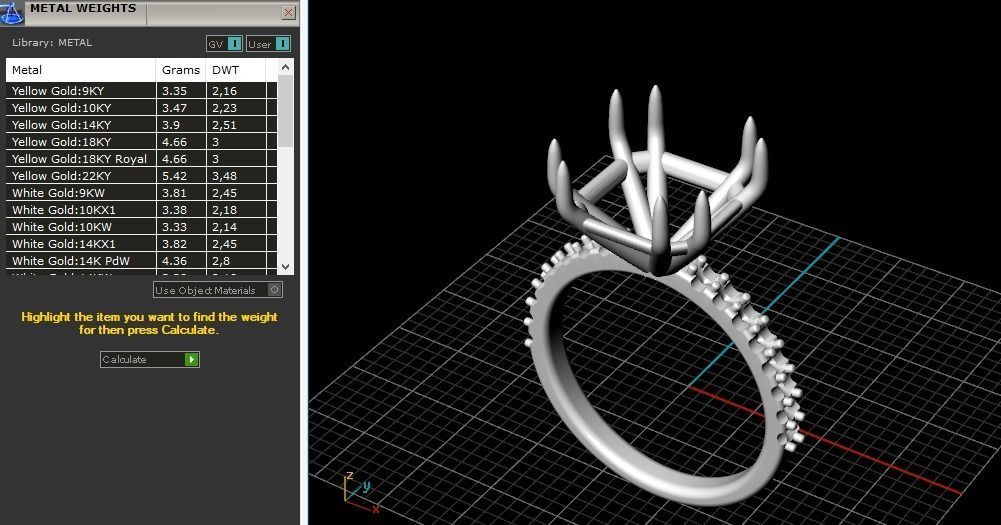The width and height of the screenshot is (1001, 525).
Task: Click the 3.9 grams value
Action: tap(171, 125)
